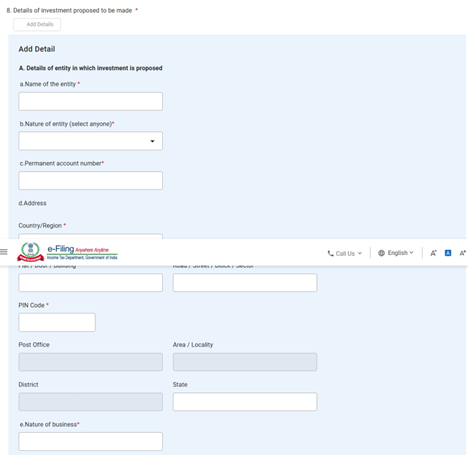Focus the Permanent account number field

click(90, 181)
